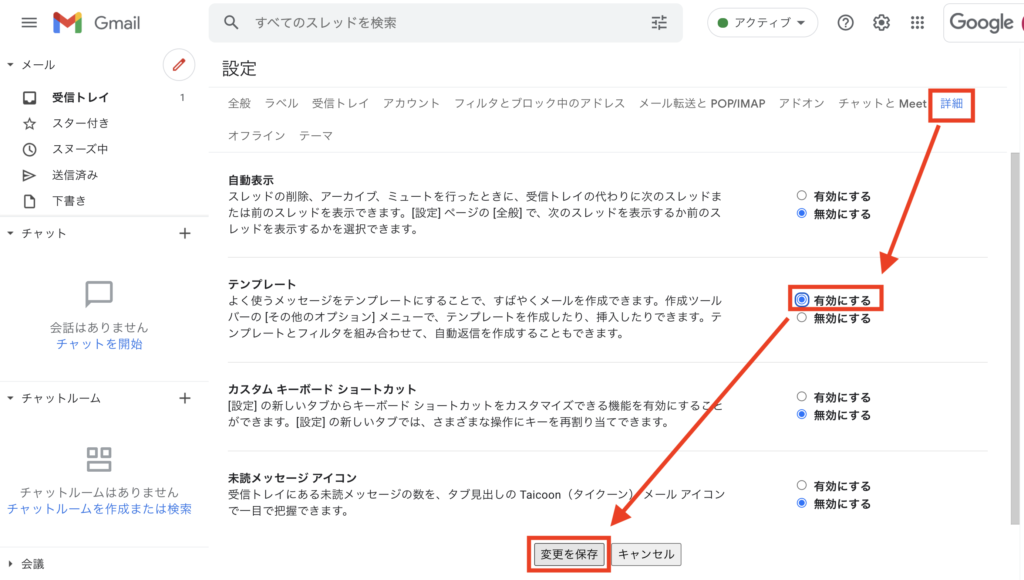Open the フィルタとブロック中のアドレス tab

(539, 103)
